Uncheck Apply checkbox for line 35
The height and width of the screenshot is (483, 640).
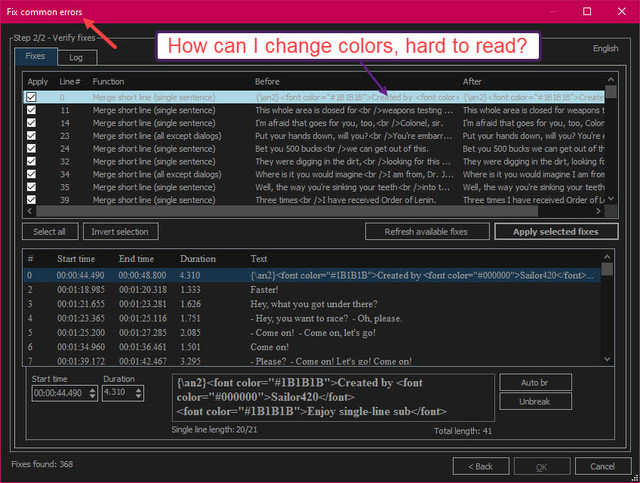31,187
